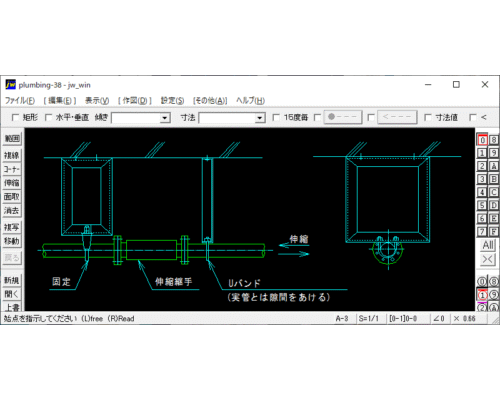This screenshot has width=500, height=400.
Task: Select layer 9 button
Action: pos(494,153)
